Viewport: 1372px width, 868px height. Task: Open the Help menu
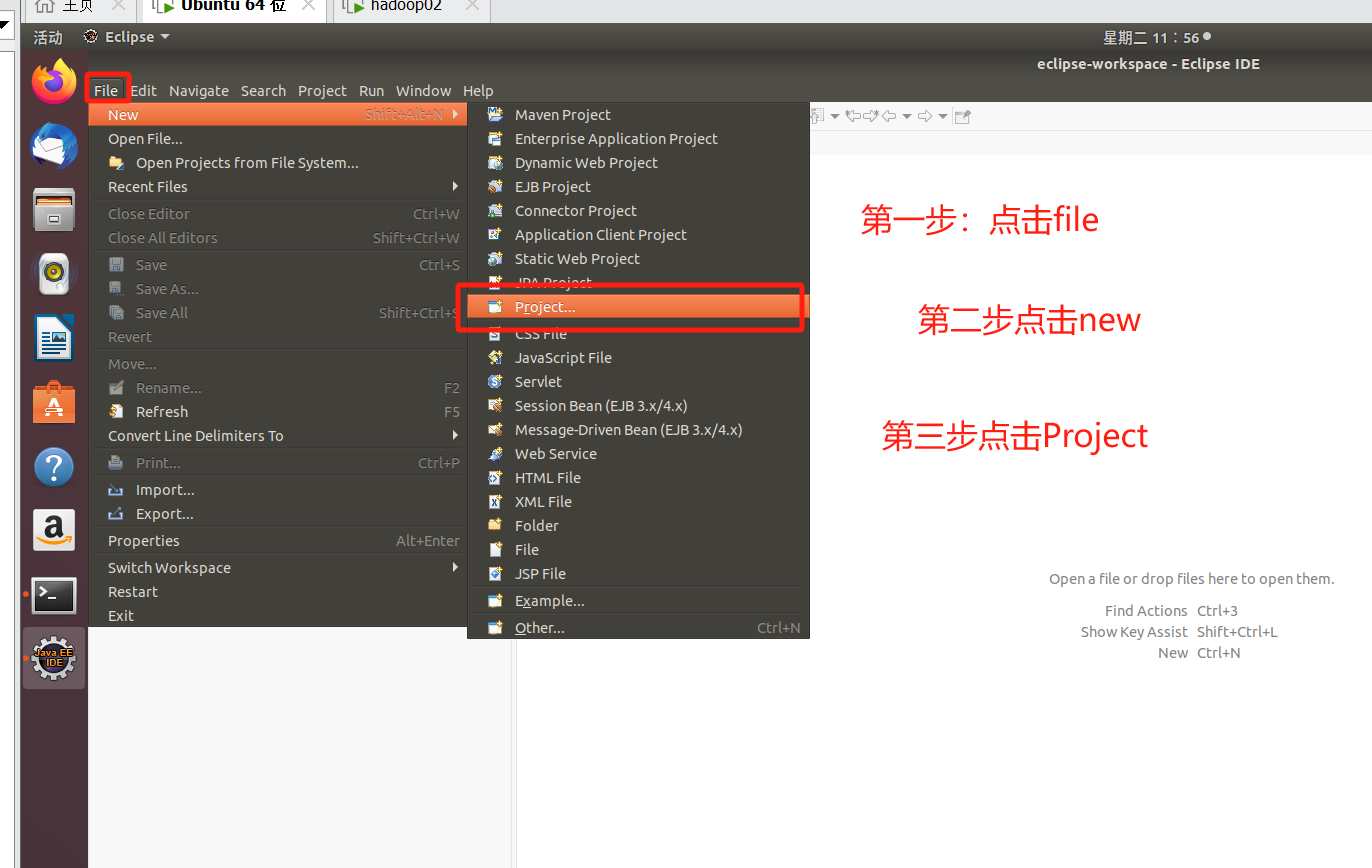(478, 91)
